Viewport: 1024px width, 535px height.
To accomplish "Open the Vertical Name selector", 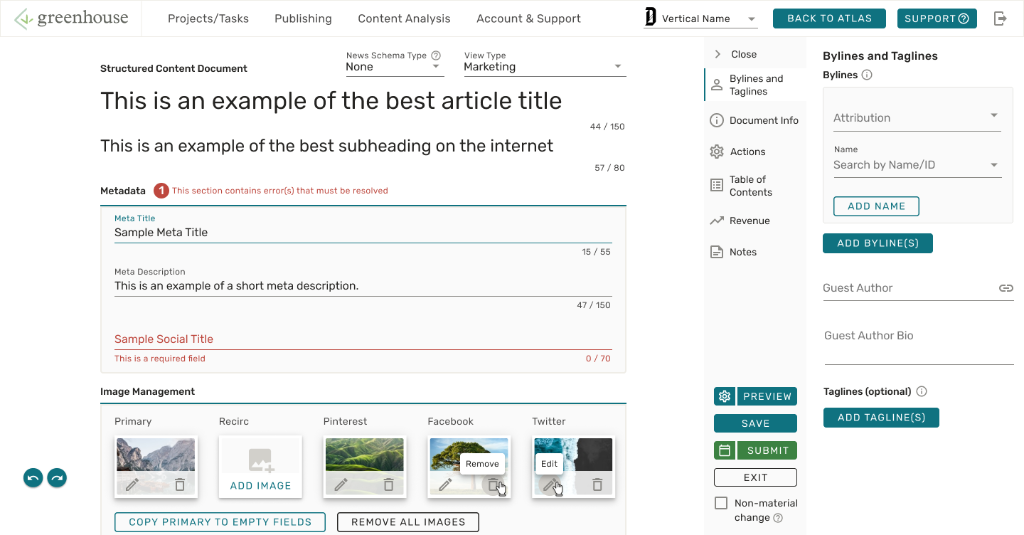I will (700, 18).
